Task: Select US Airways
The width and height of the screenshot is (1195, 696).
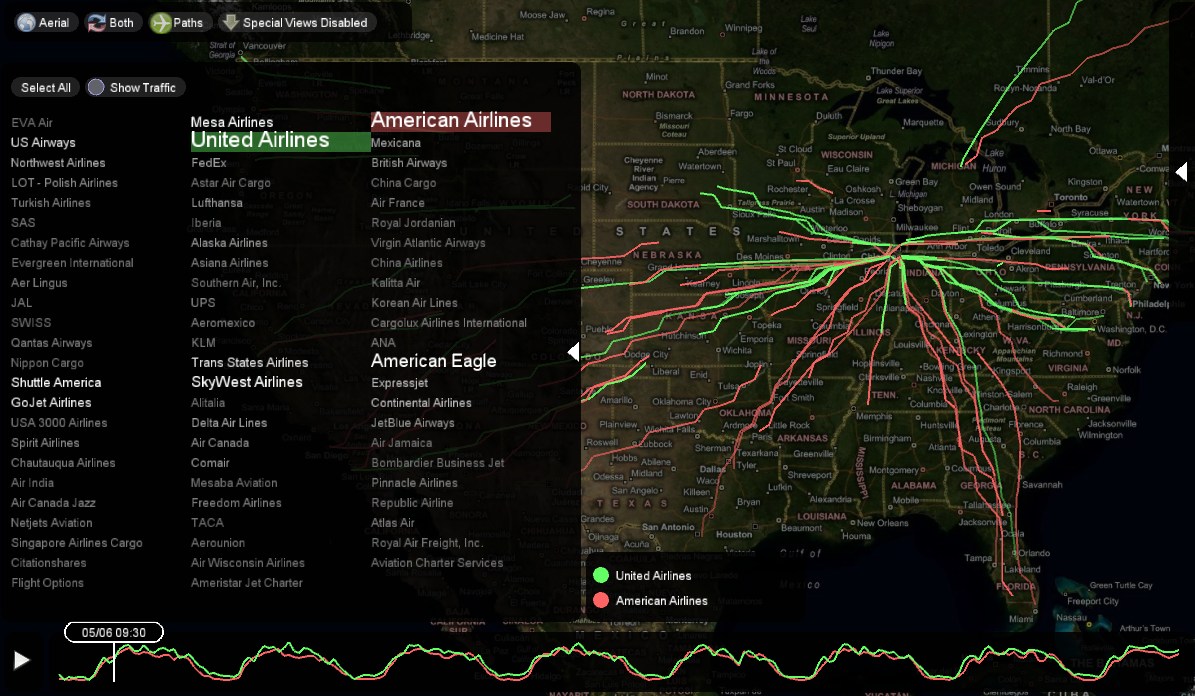Action: pyautogui.click(x=43, y=143)
